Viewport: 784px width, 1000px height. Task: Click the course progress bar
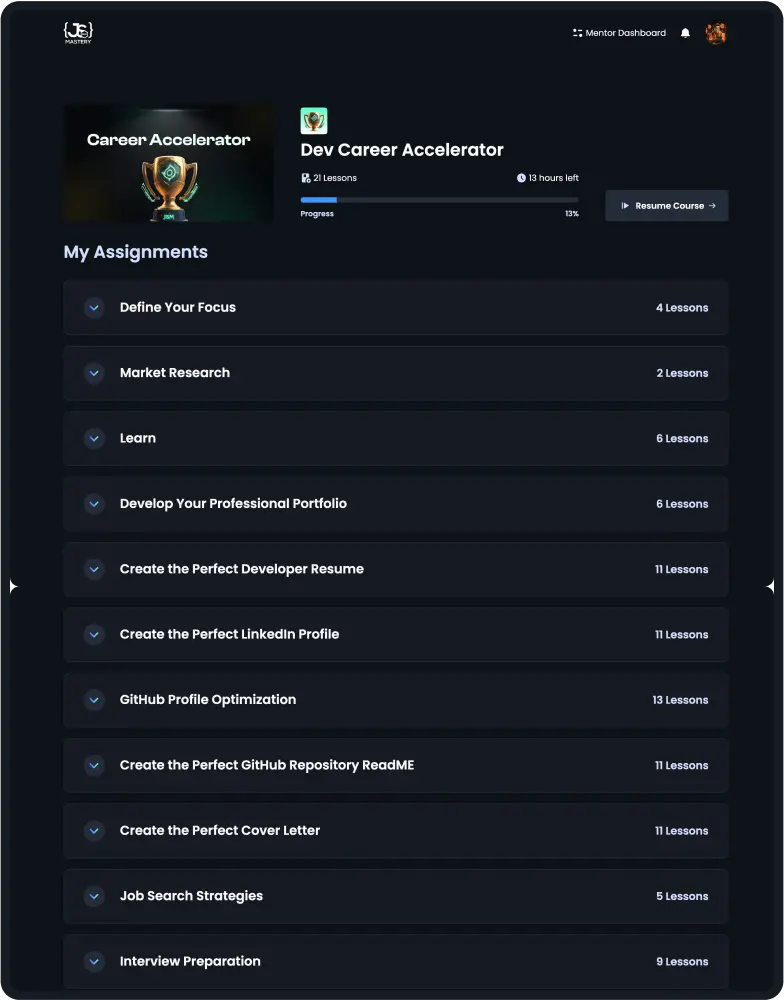(x=439, y=200)
